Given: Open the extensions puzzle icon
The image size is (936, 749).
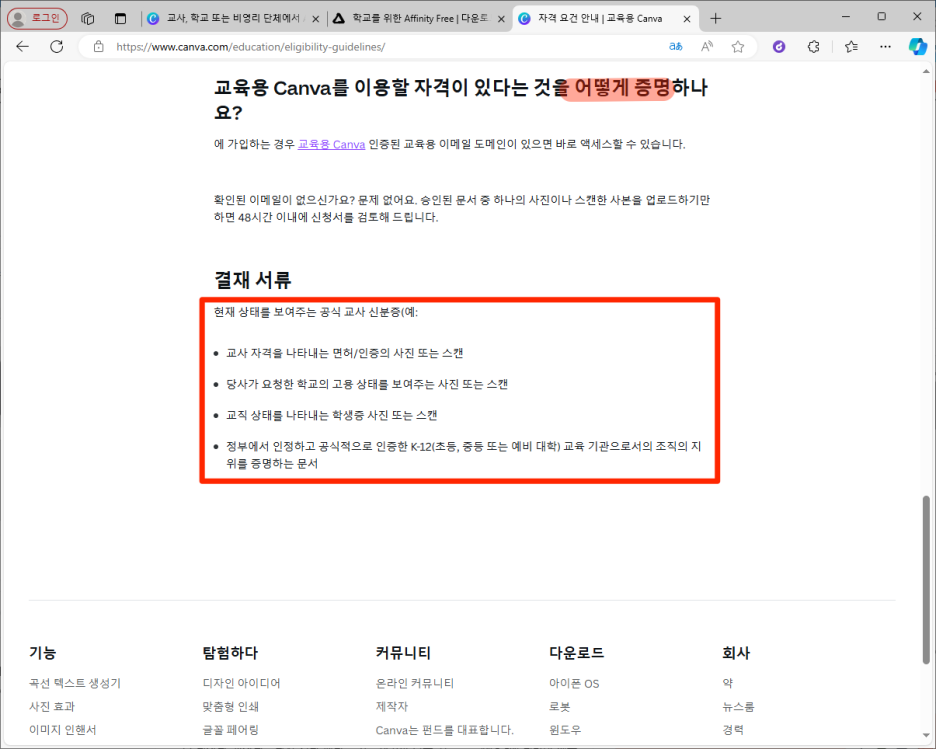Looking at the screenshot, I should click(813, 47).
